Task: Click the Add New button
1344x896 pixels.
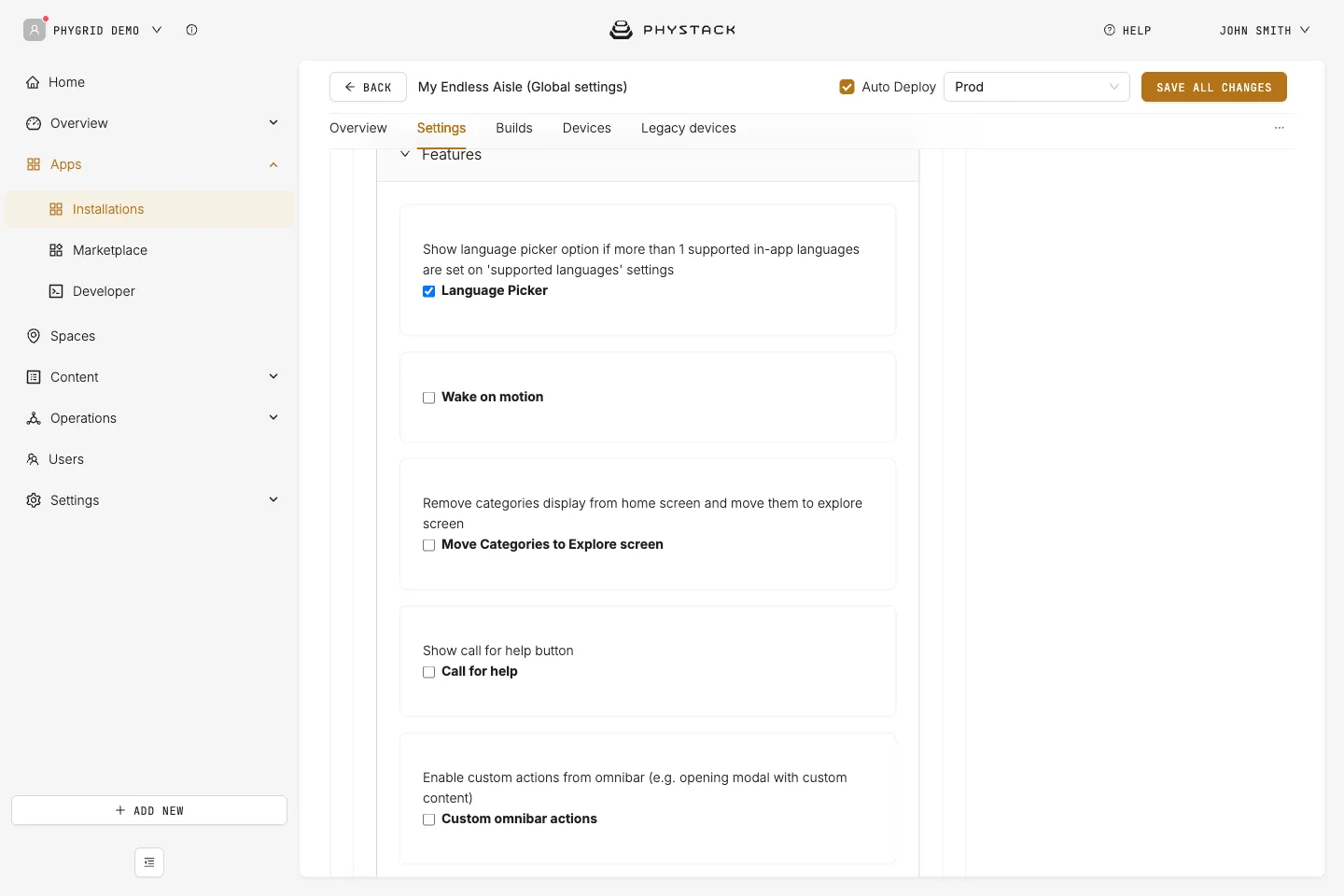Action: click(149, 810)
